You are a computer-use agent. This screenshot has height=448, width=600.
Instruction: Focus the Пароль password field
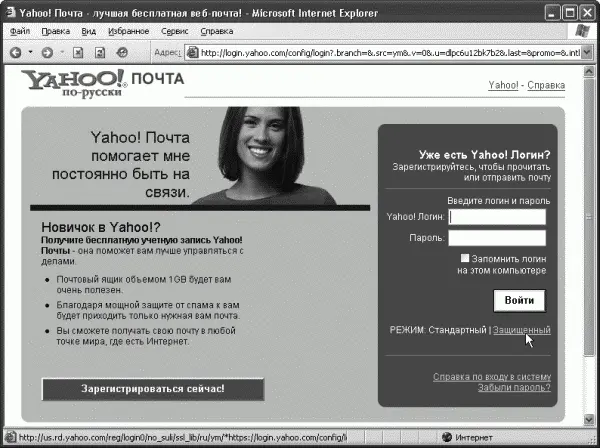coord(497,238)
